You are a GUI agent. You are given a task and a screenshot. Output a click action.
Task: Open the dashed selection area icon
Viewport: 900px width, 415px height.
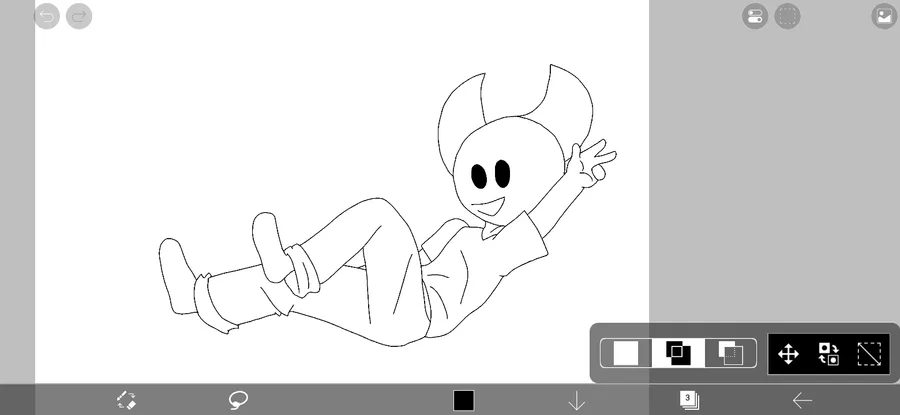coord(788,17)
